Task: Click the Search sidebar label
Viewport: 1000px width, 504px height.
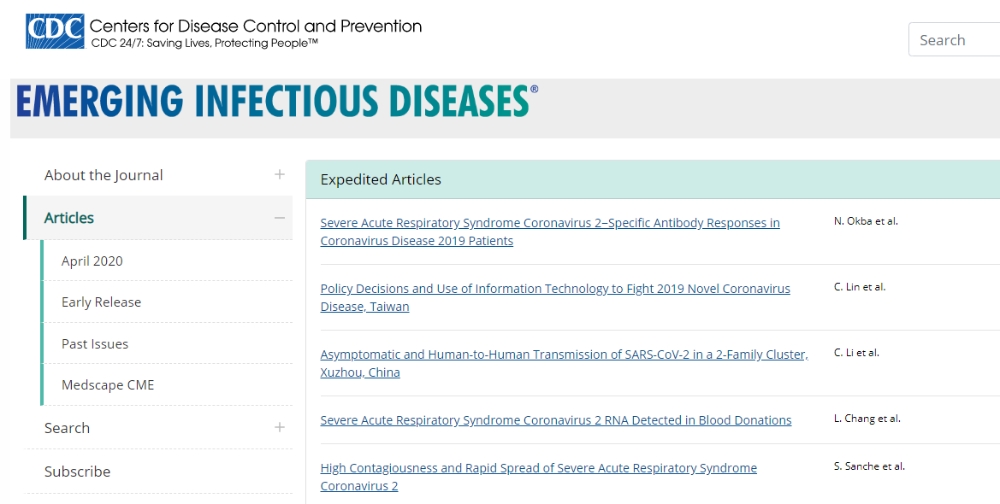Action: click(x=67, y=428)
